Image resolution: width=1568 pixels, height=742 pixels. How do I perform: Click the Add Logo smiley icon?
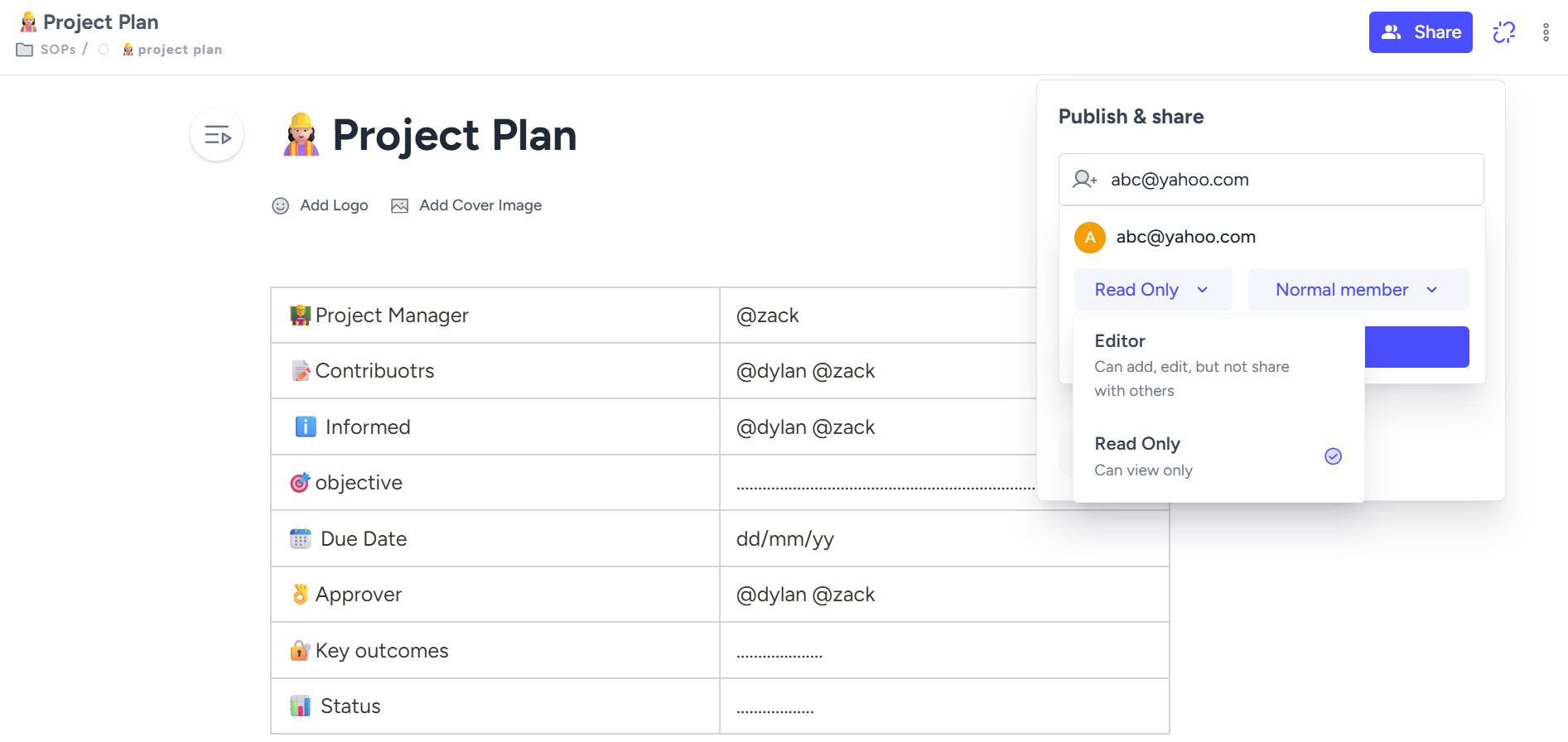coord(281,205)
